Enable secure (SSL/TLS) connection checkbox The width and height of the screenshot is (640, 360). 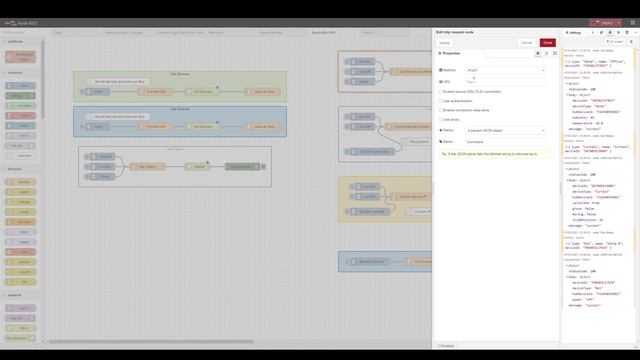tap(441, 92)
